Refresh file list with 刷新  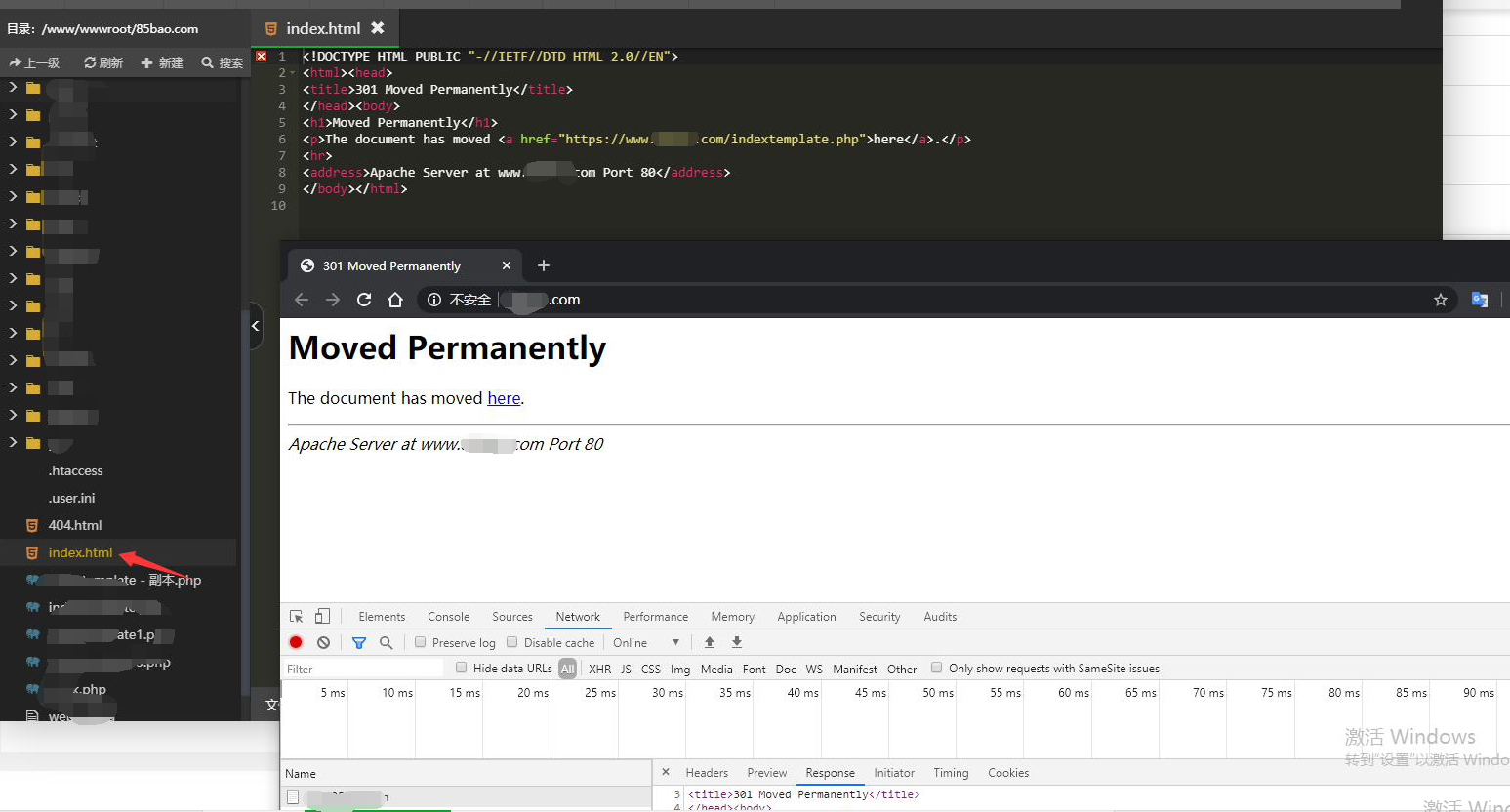click(x=103, y=62)
